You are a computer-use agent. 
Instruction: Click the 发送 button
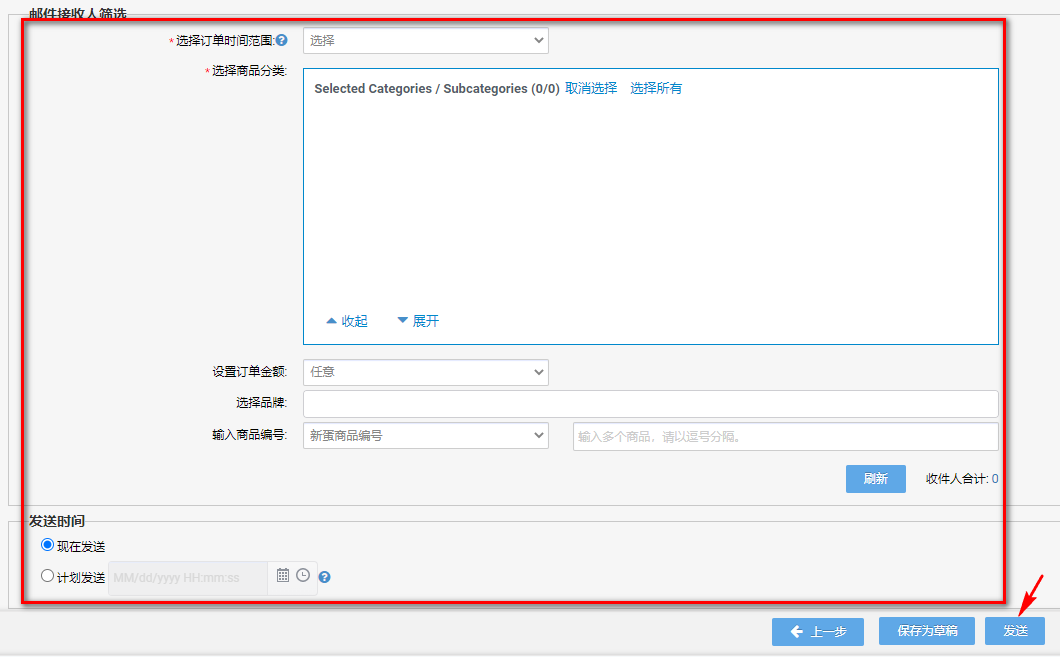click(x=1015, y=631)
